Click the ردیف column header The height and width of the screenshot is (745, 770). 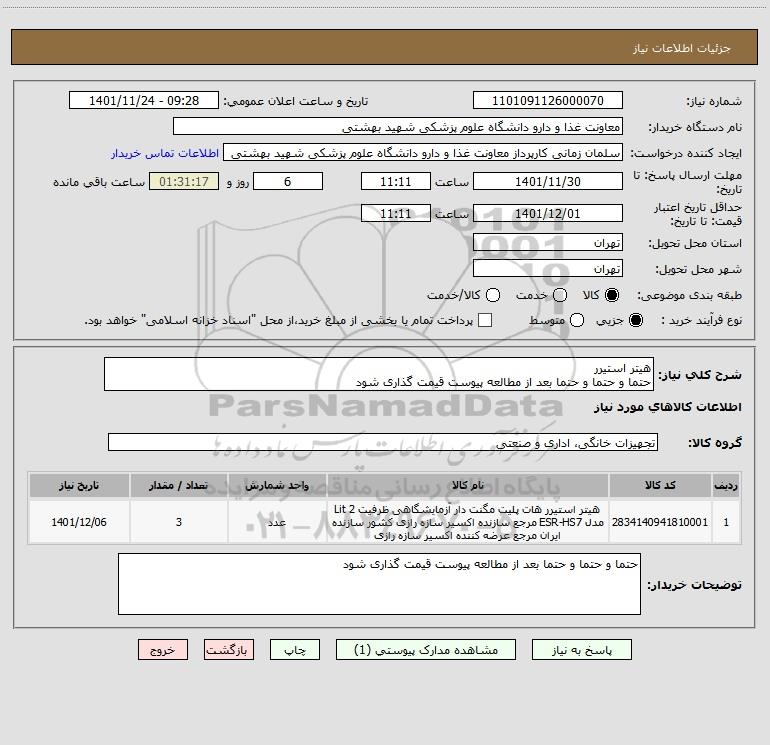click(x=726, y=485)
